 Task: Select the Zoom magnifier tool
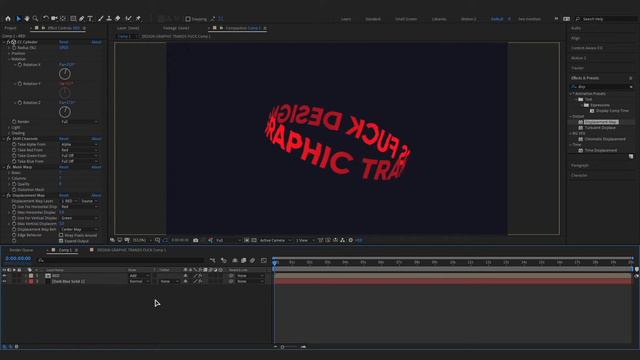click(x=36, y=19)
